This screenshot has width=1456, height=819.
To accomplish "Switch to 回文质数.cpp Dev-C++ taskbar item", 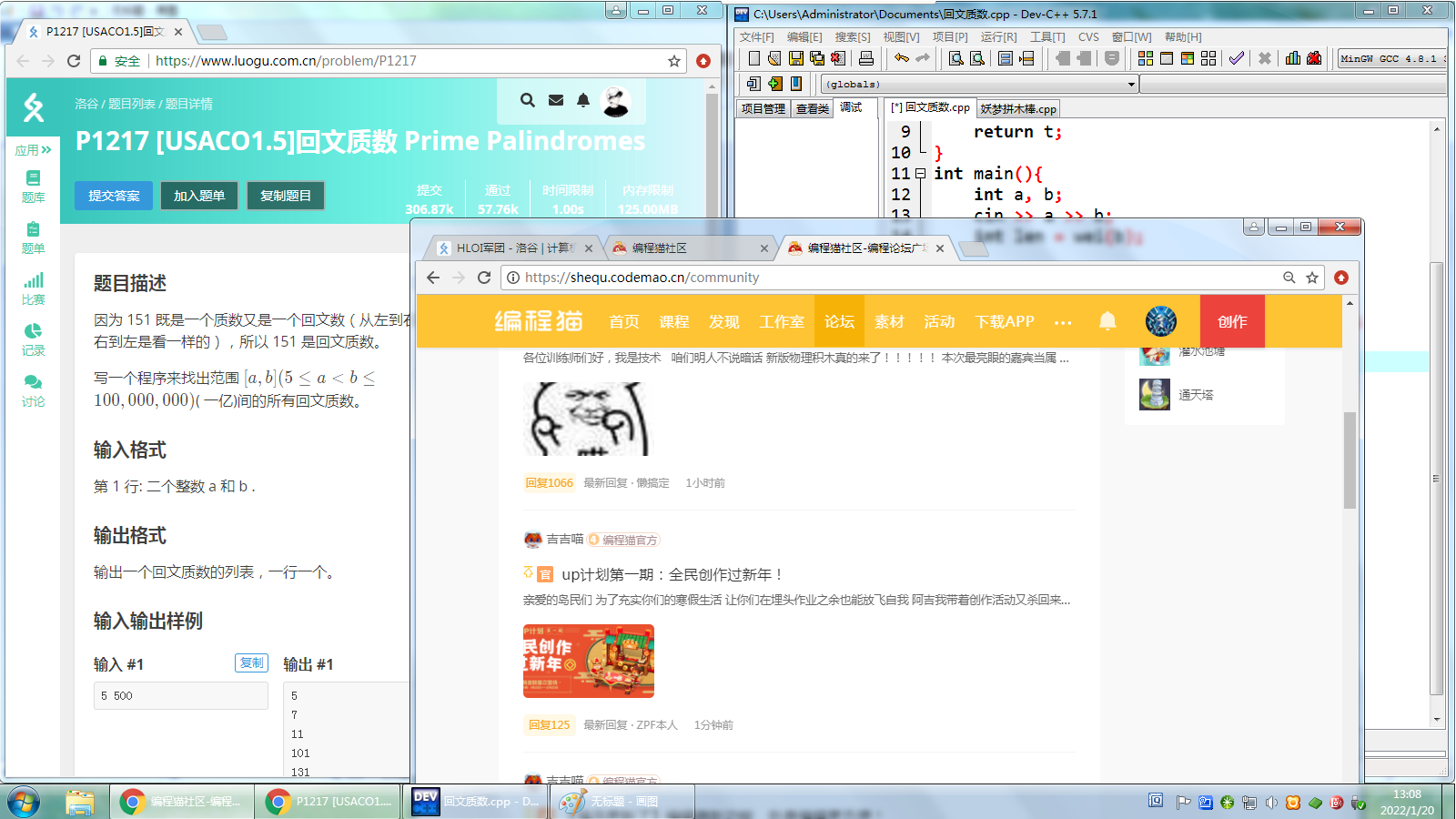I will click(x=476, y=802).
